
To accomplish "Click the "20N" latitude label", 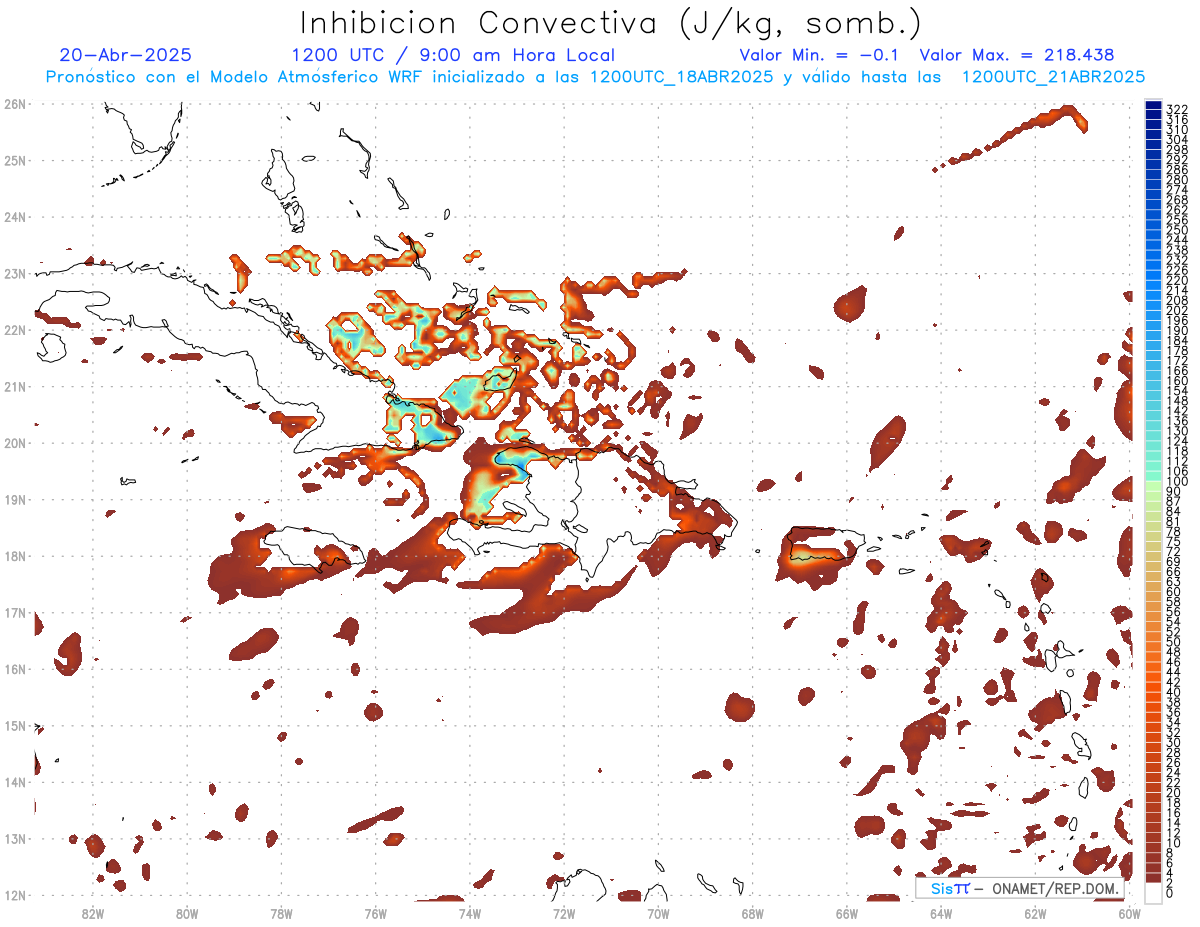I will (14, 443).
